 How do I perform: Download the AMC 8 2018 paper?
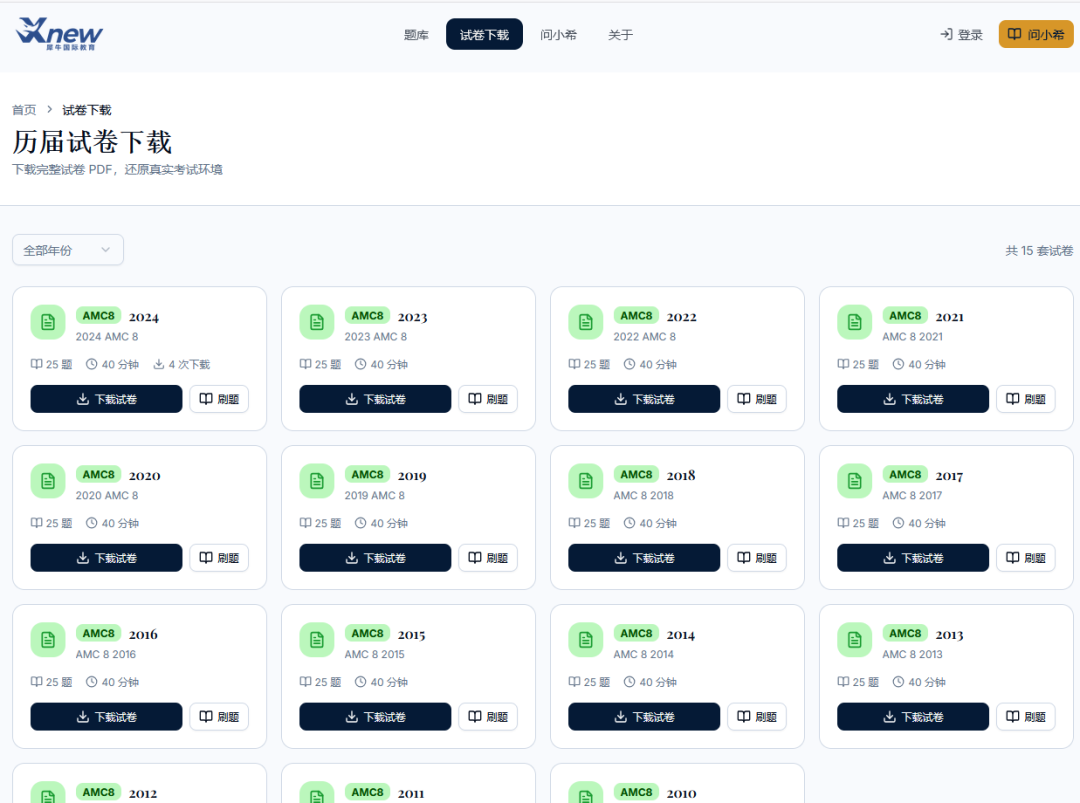(x=644, y=558)
